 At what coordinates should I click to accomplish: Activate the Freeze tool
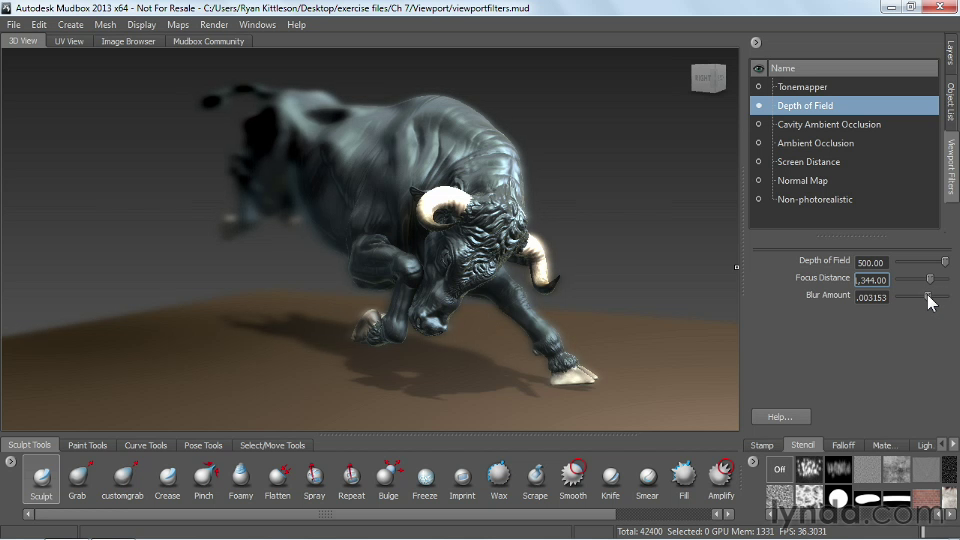(425, 478)
